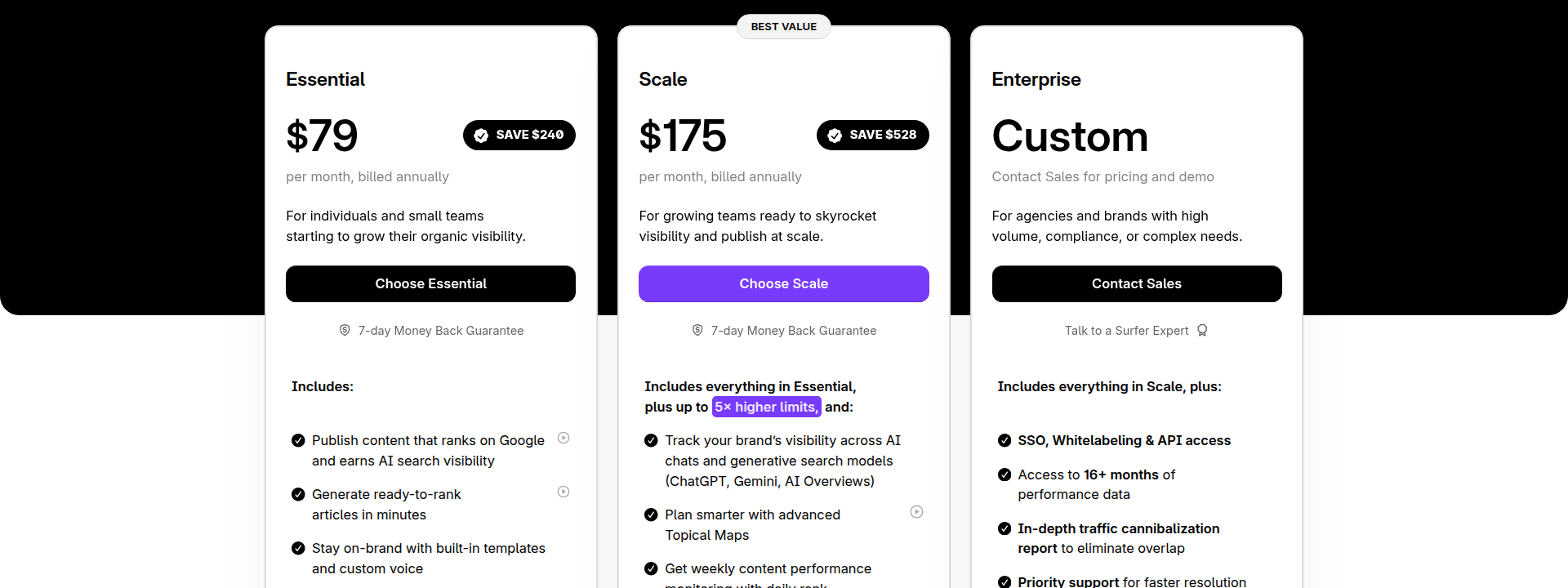Screen dimensions: 1568x588
Task: Play the demo next to advanced Topical Maps
Action: coord(916,512)
